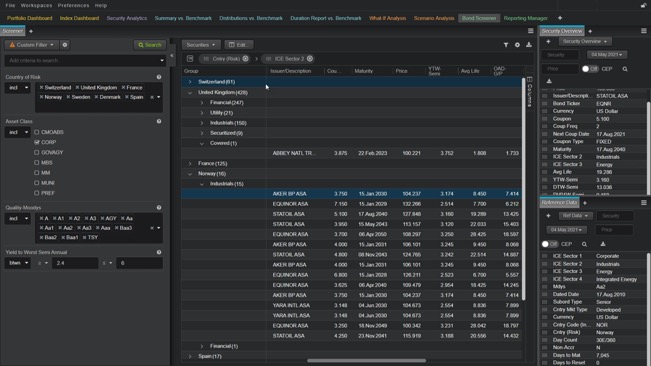Open the 04 May 2021 date in Security Overview
Image resolution: width=651 pixels, height=366 pixels.
click(606, 55)
